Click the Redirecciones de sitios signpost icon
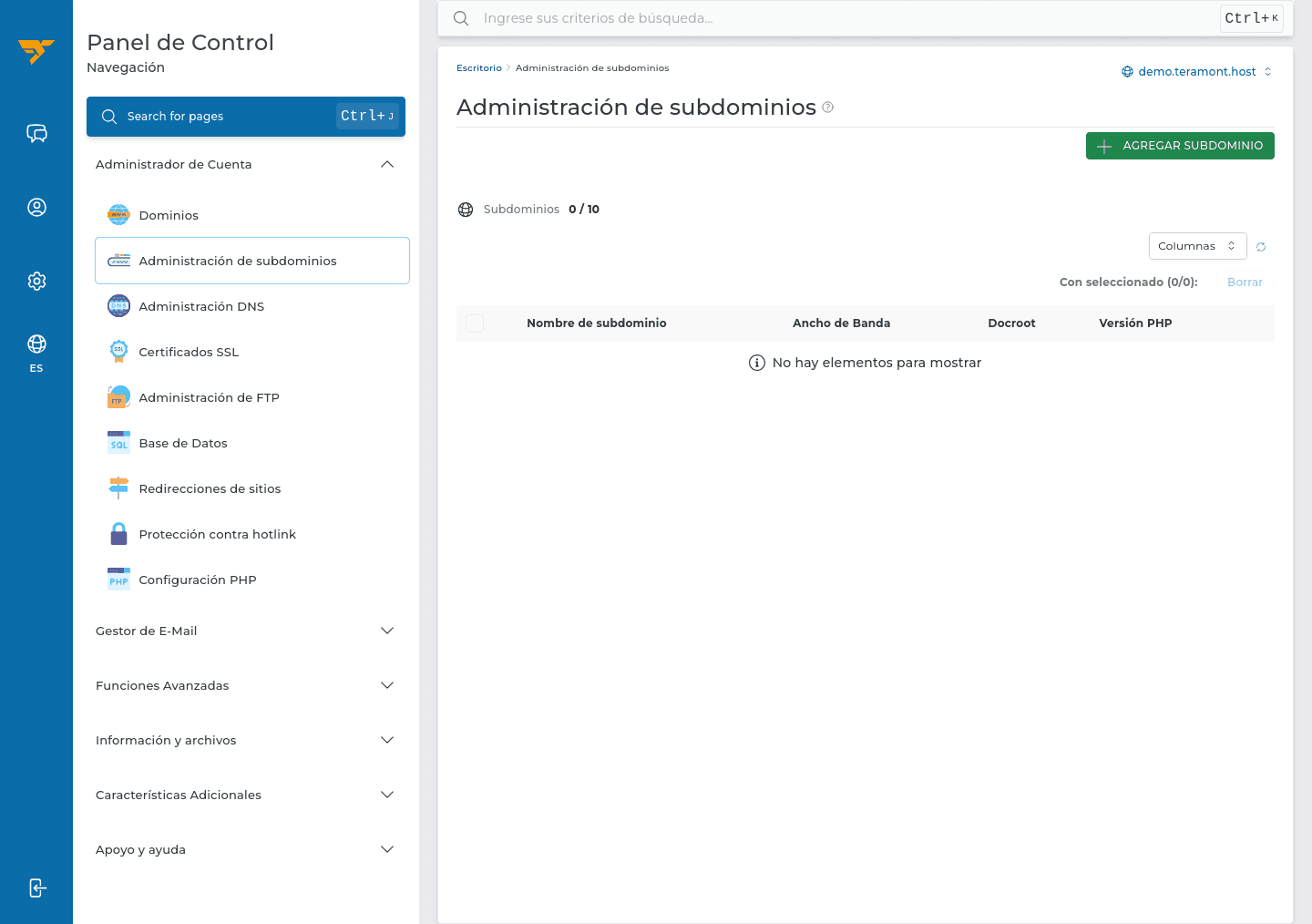This screenshot has width=1312, height=924. (x=118, y=488)
